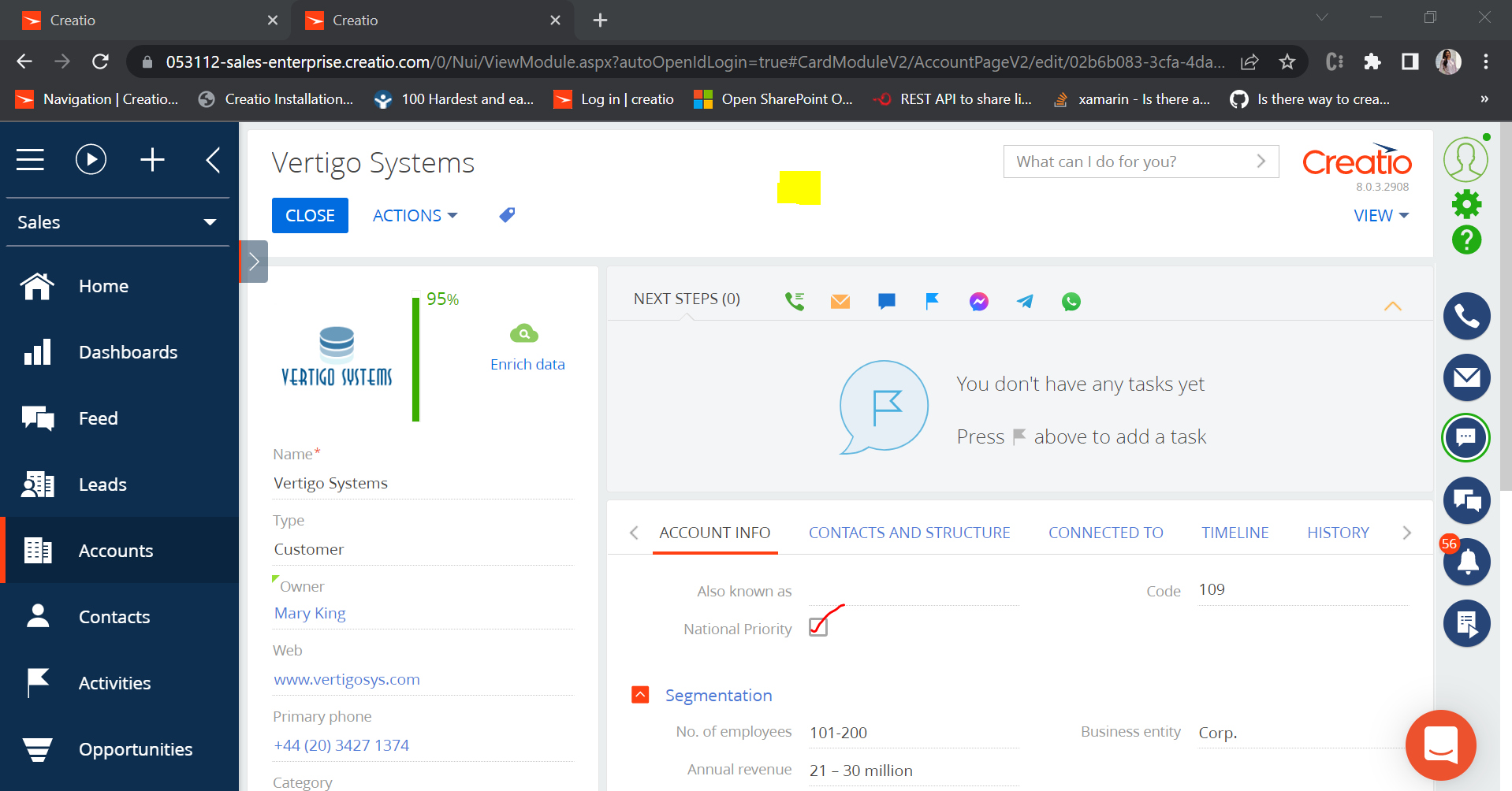Image resolution: width=1512 pixels, height=791 pixels.
Task: Open notifications bell with 56 badge
Action: 1466,561
